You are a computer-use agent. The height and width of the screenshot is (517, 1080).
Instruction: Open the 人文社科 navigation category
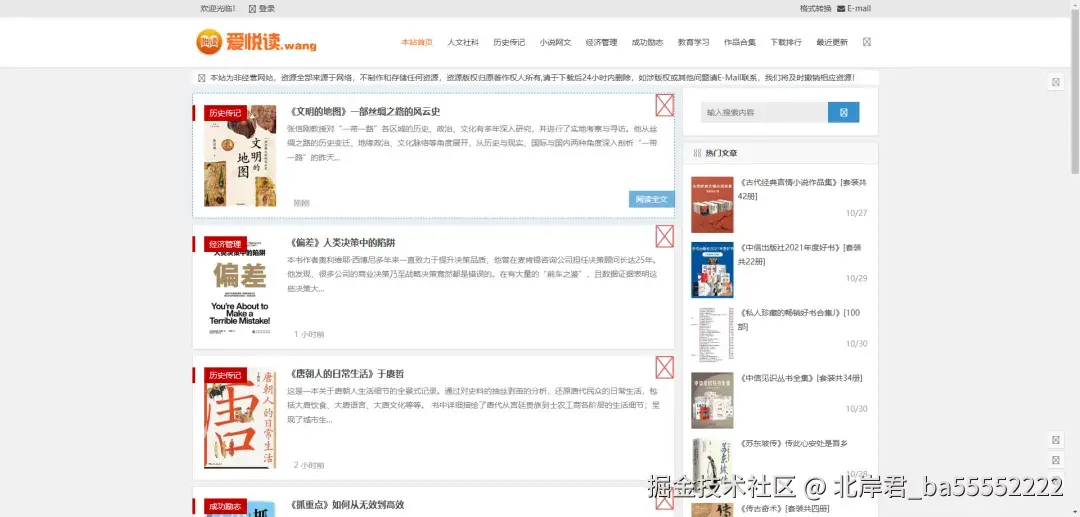[463, 42]
